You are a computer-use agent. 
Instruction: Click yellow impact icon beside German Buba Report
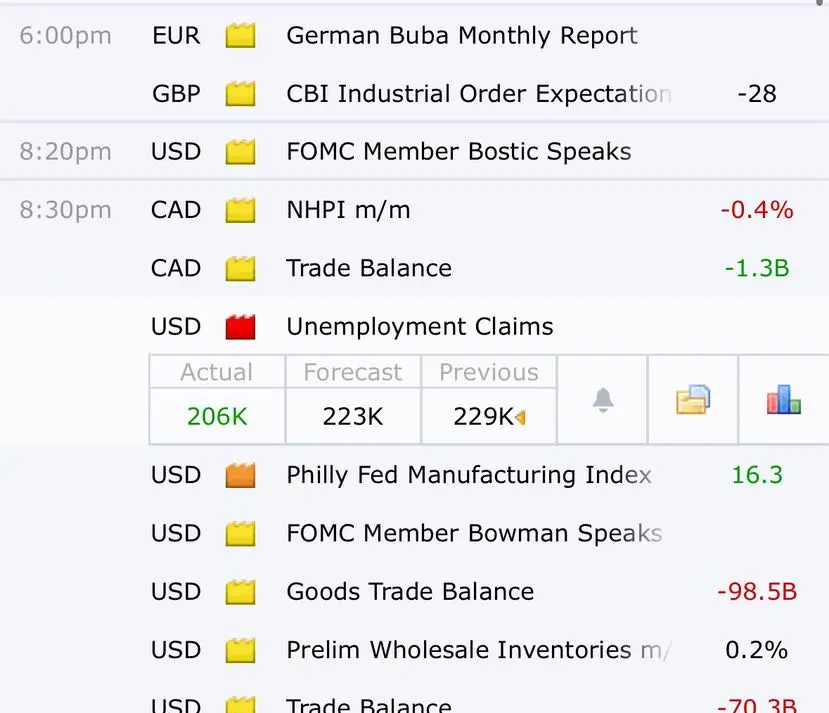pos(240,37)
